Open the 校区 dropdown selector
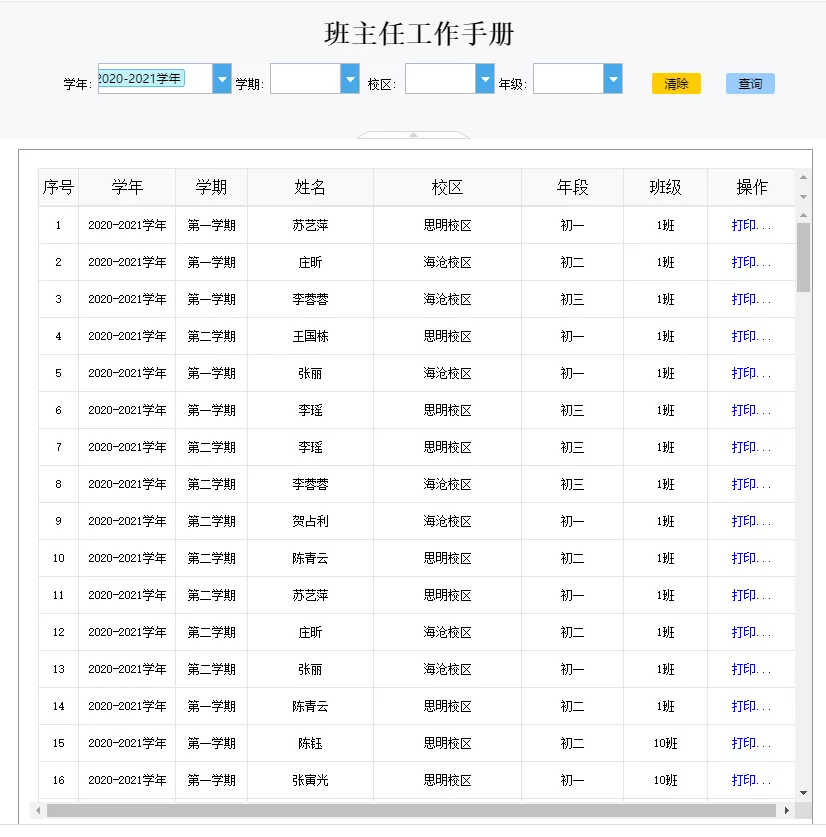 [x=485, y=79]
